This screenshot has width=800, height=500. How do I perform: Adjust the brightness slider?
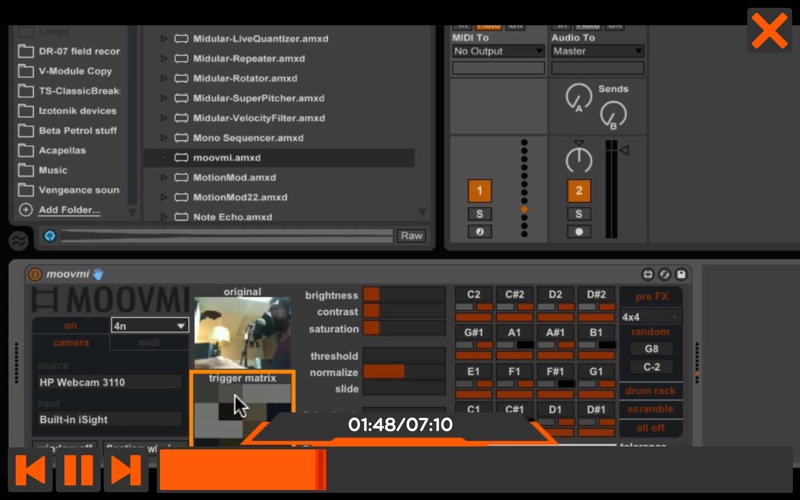[404, 295]
